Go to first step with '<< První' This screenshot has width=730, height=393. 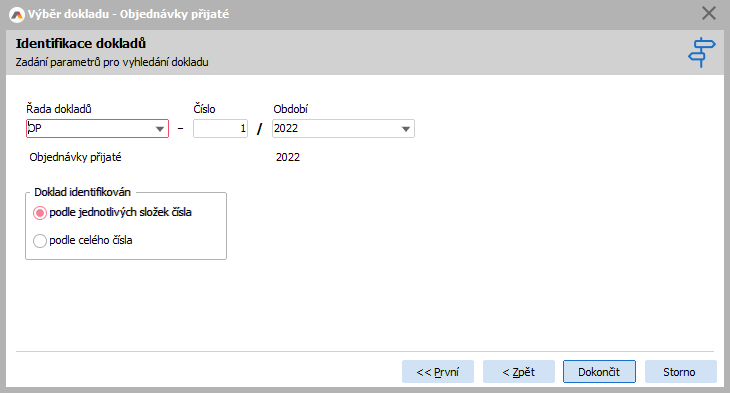(438, 372)
